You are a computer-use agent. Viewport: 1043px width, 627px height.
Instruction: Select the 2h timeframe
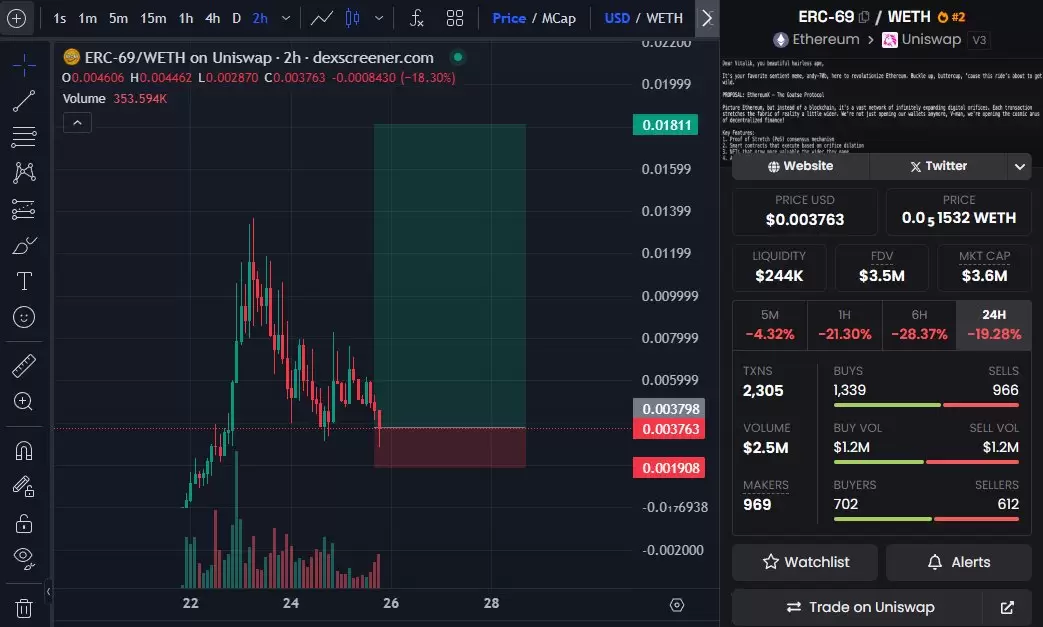point(260,18)
